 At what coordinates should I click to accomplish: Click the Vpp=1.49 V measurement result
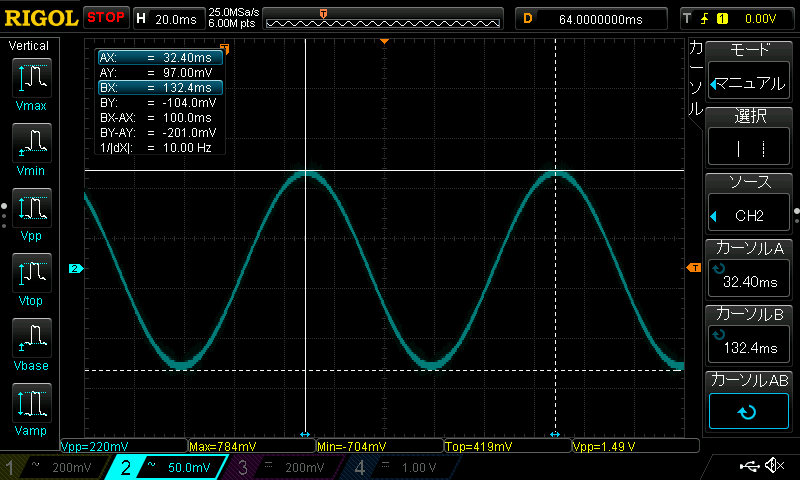coord(636,446)
